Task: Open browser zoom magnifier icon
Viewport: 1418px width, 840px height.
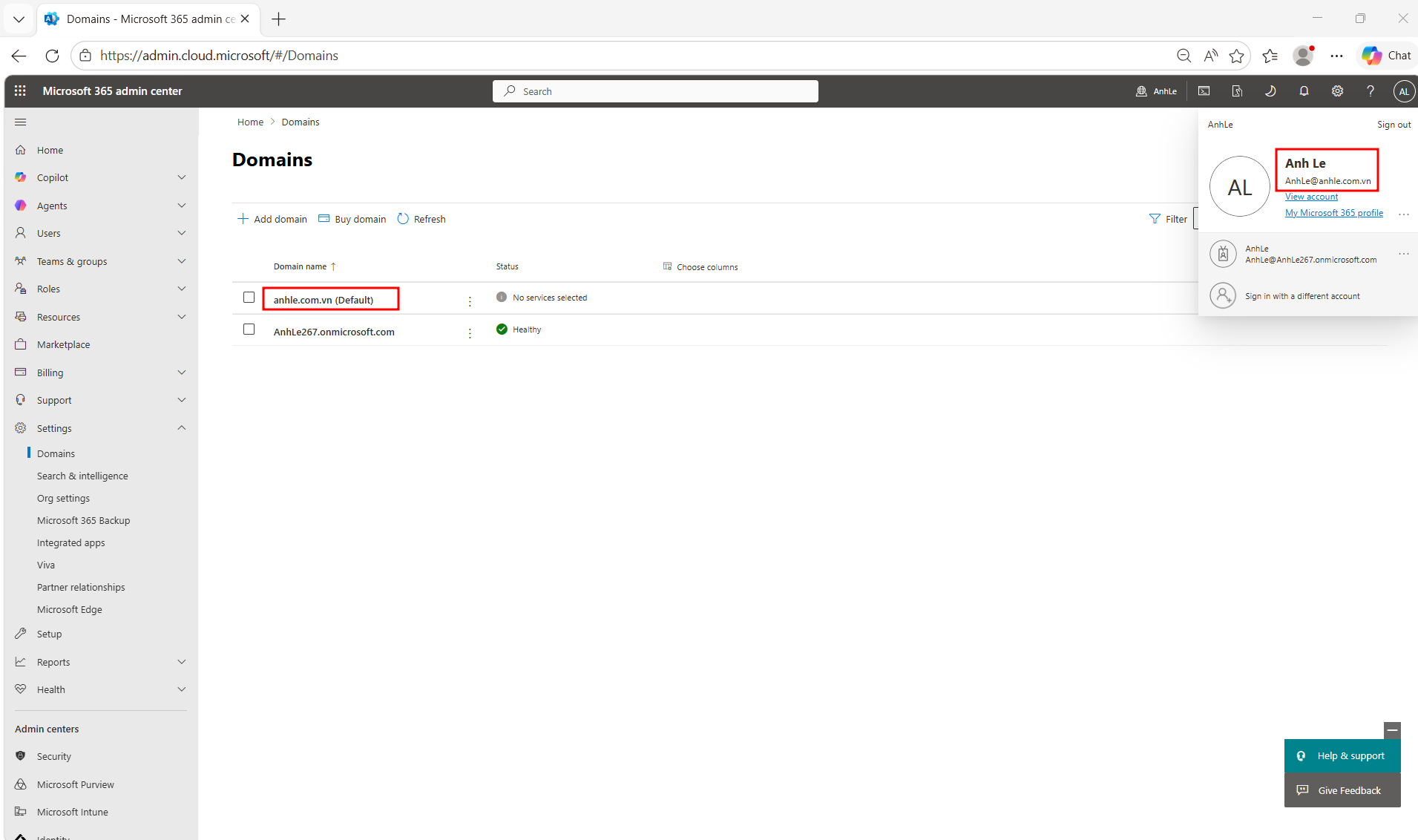Action: [1184, 56]
